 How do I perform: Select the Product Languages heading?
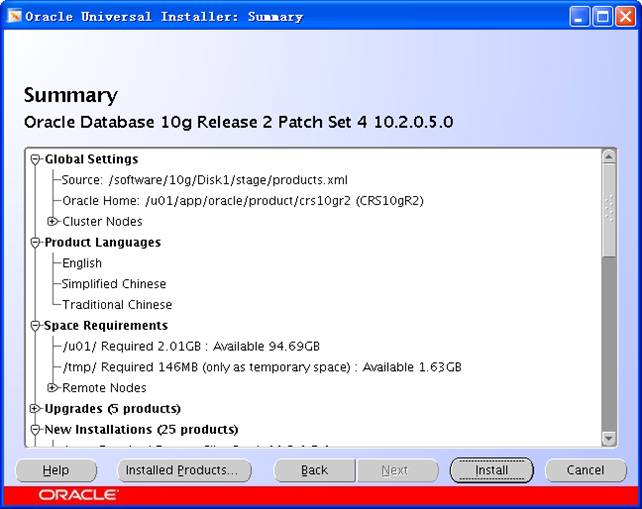coord(103,242)
